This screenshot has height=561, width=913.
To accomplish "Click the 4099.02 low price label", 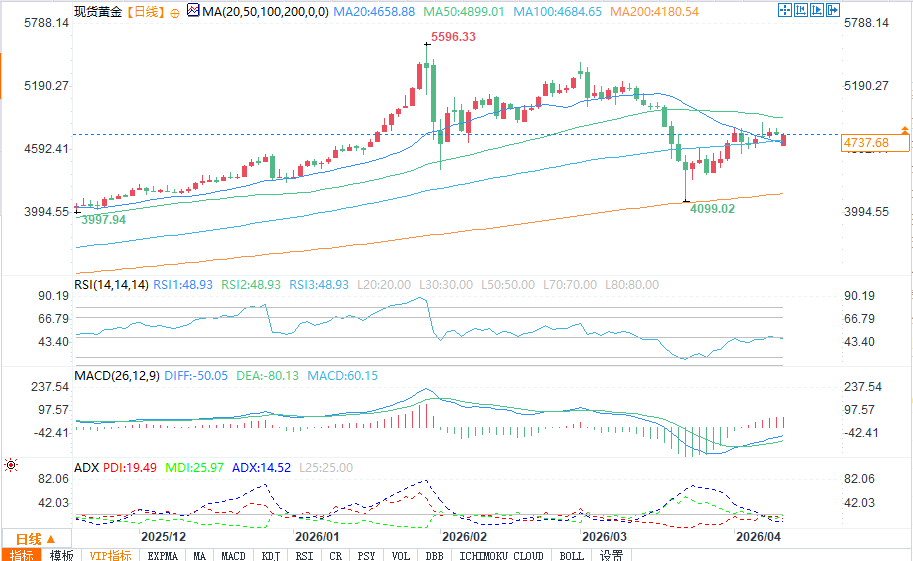I will click(x=712, y=209).
